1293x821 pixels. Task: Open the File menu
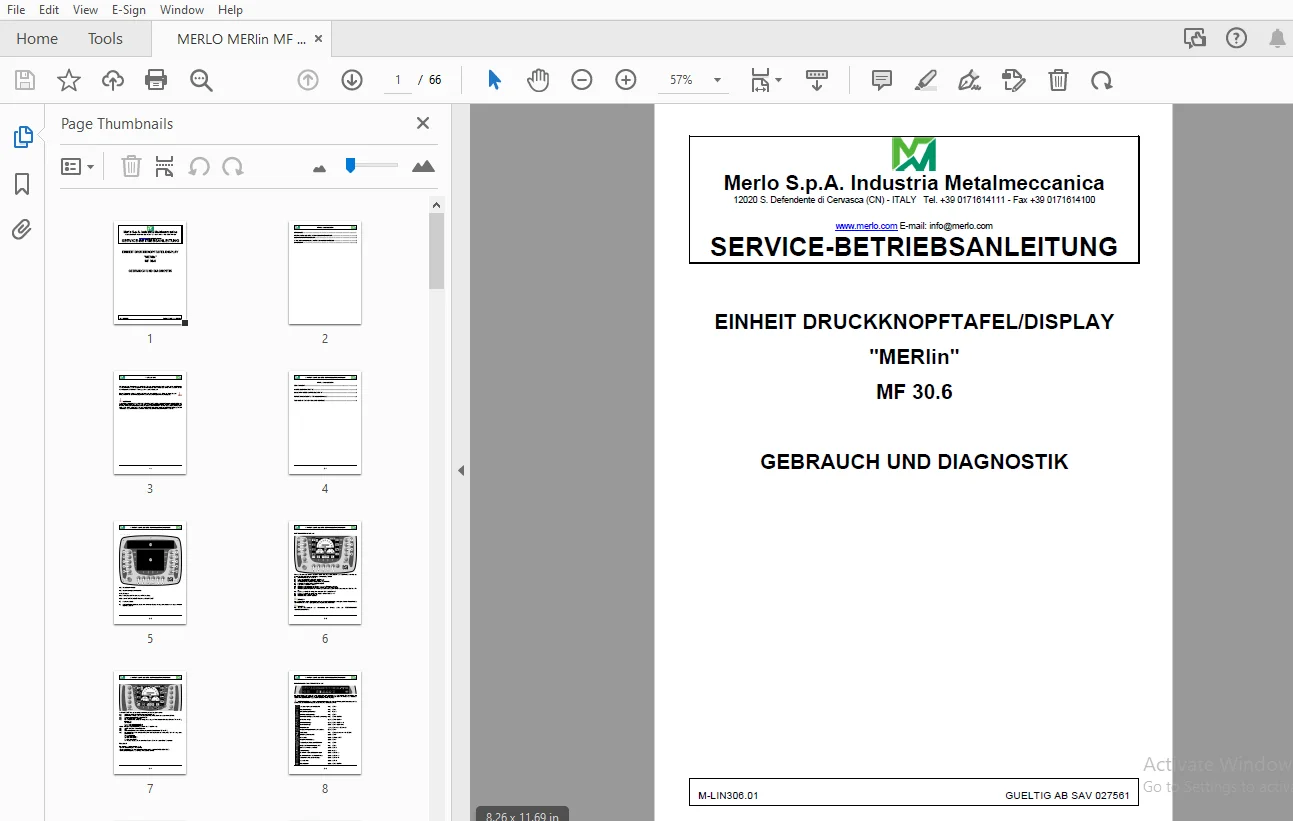[x=16, y=10]
